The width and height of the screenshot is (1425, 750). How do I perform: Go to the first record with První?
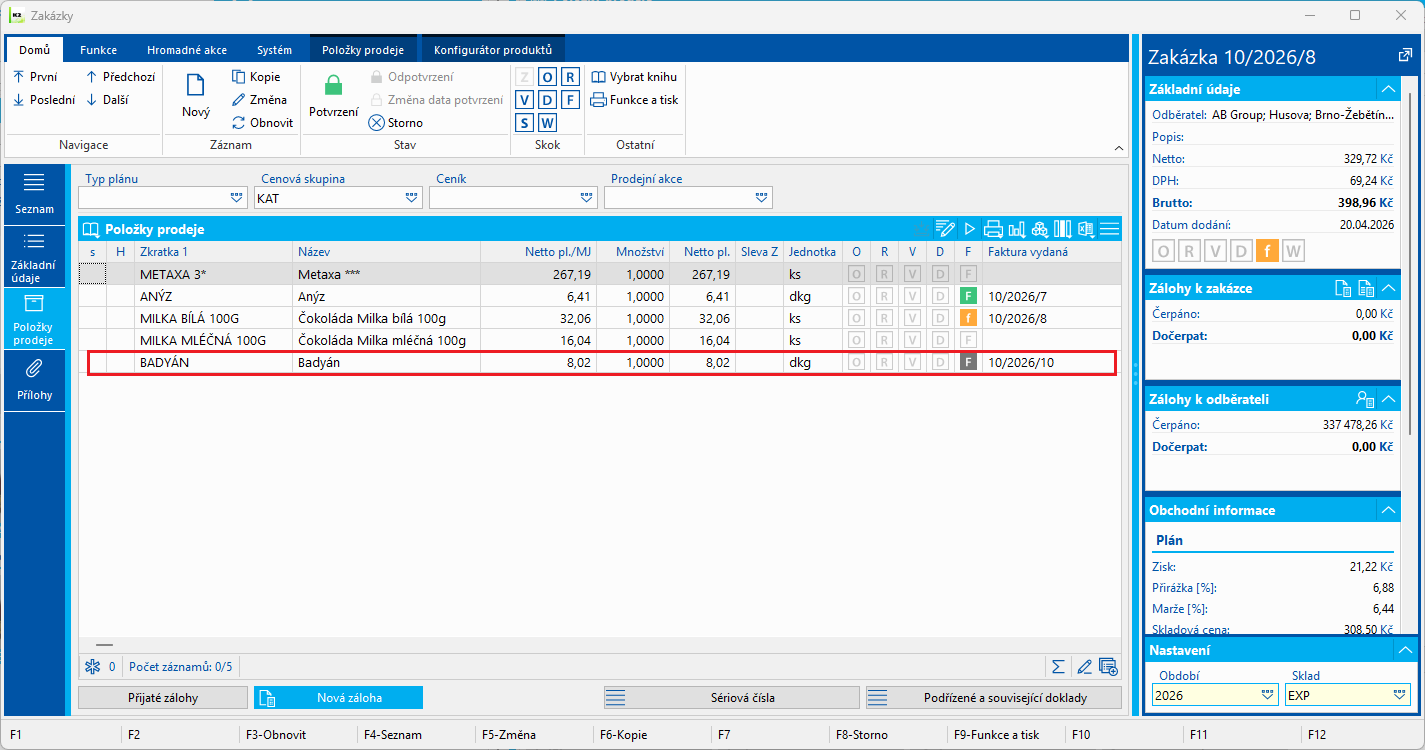[x=35, y=77]
